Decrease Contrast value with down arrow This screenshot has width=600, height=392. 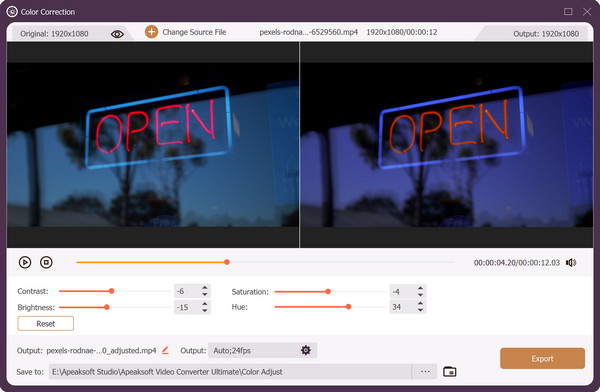(205, 294)
